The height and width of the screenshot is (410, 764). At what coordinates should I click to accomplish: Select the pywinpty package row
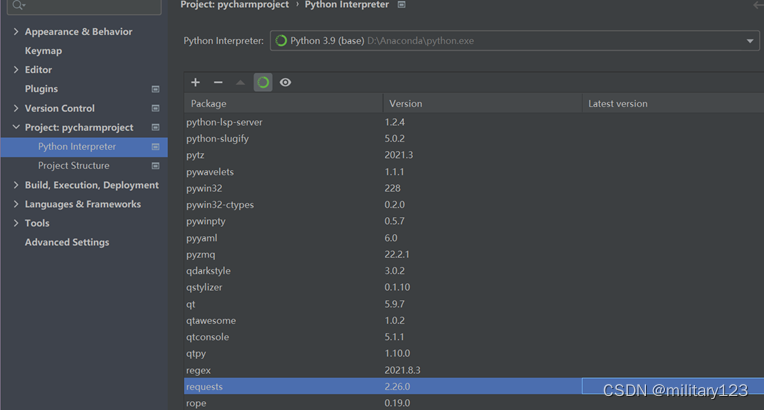[474, 221]
